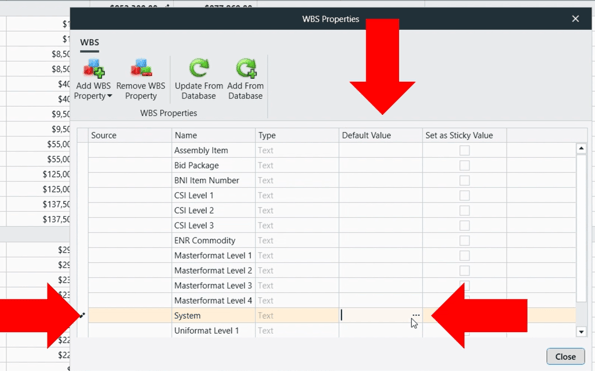Click the Default Value cell for Assembly Item
This screenshot has width=595, height=371.
381,151
